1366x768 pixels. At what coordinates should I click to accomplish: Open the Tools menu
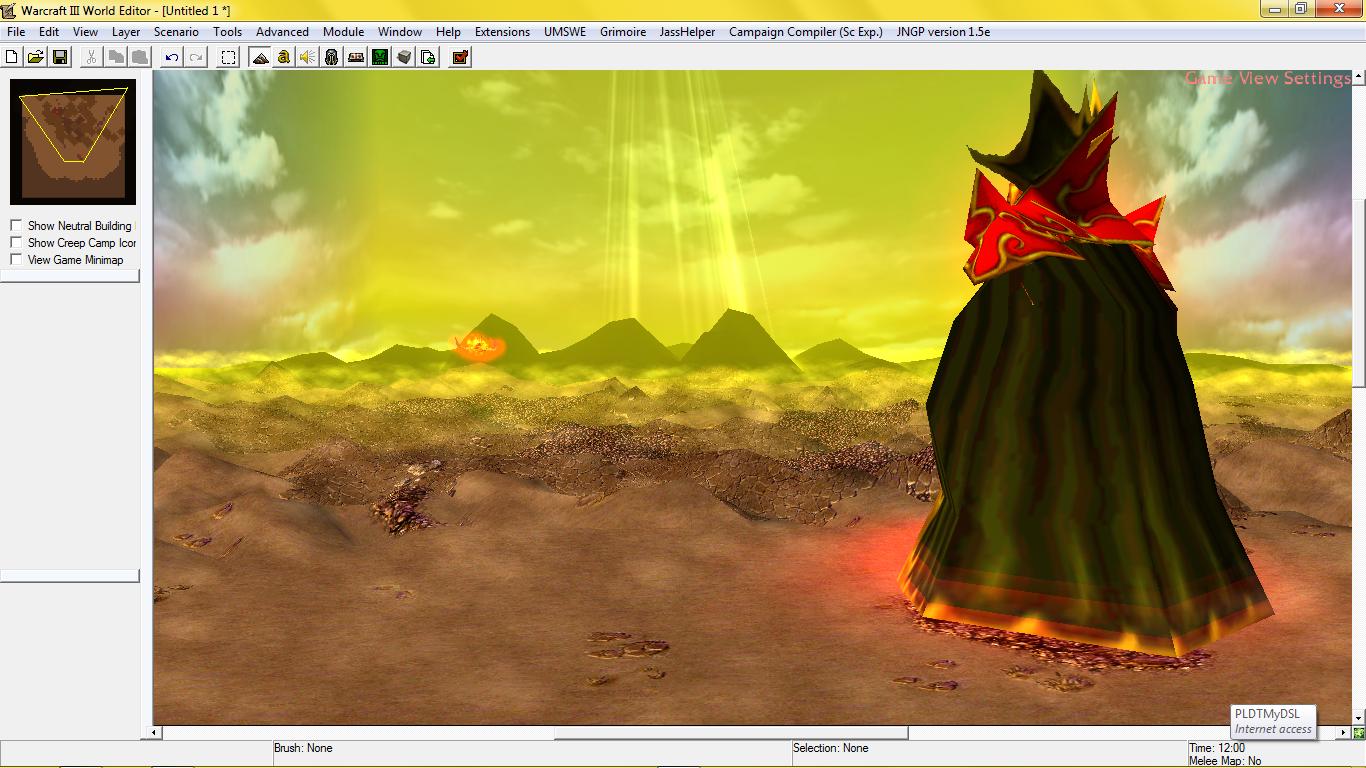click(x=227, y=32)
